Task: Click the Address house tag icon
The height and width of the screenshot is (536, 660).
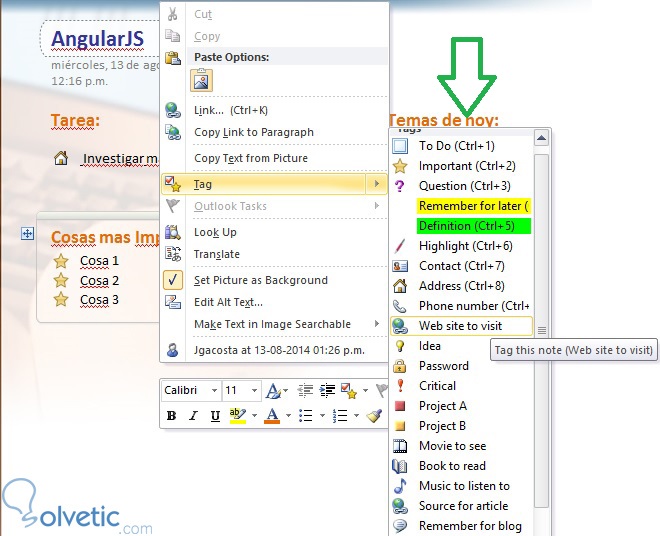Action: click(x=400, y=286)
